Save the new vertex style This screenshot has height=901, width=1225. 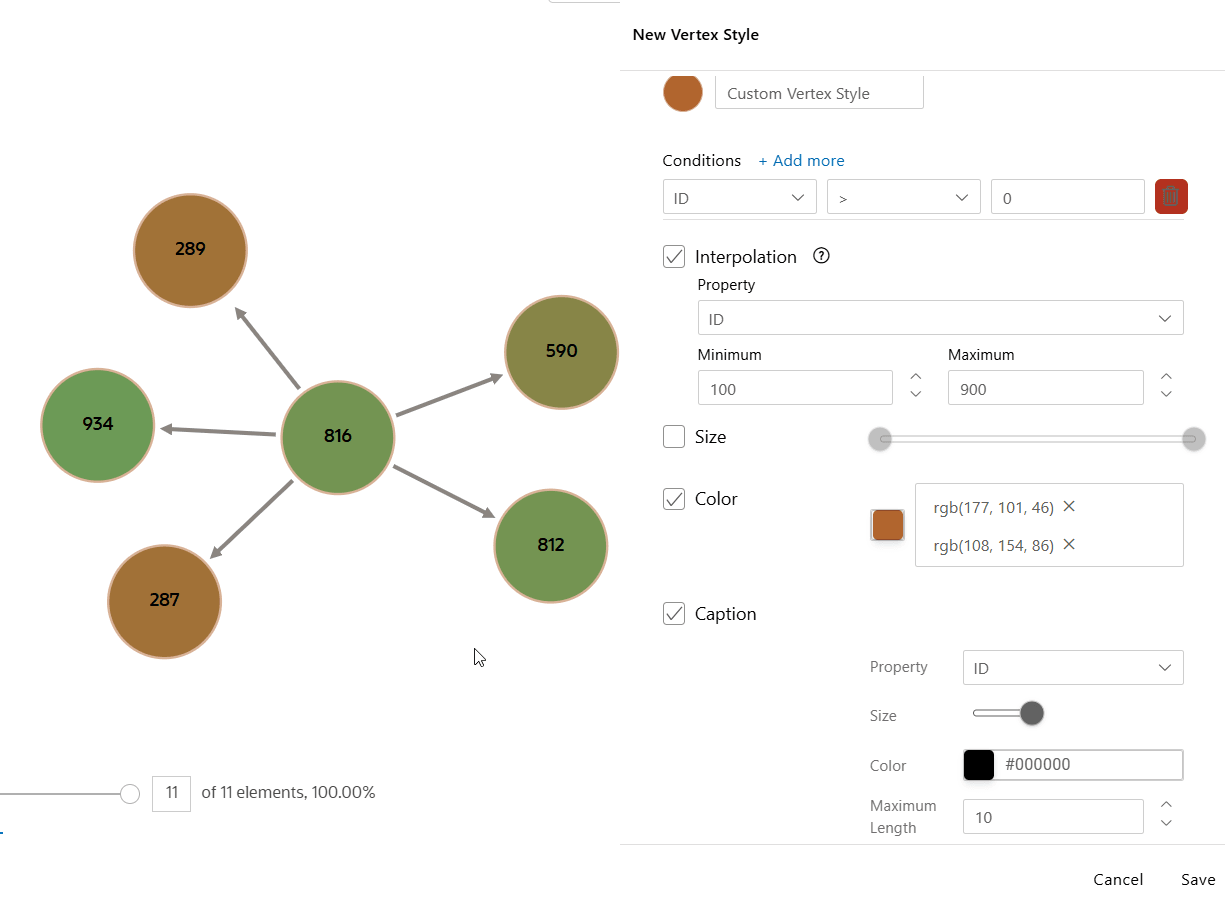tap(1198, 880)
